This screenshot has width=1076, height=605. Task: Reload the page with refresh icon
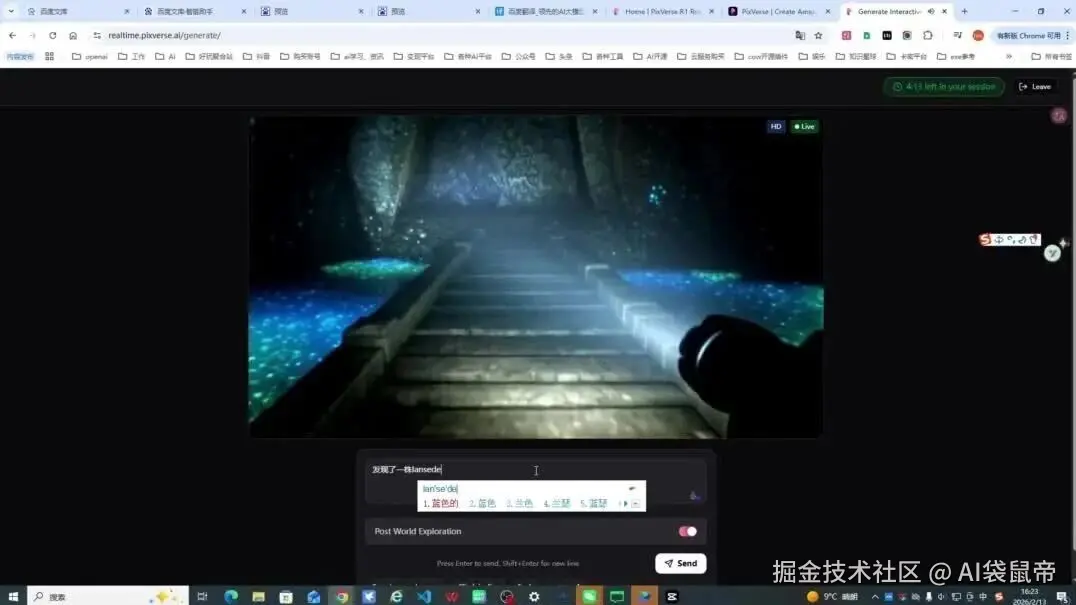[52, 35]
